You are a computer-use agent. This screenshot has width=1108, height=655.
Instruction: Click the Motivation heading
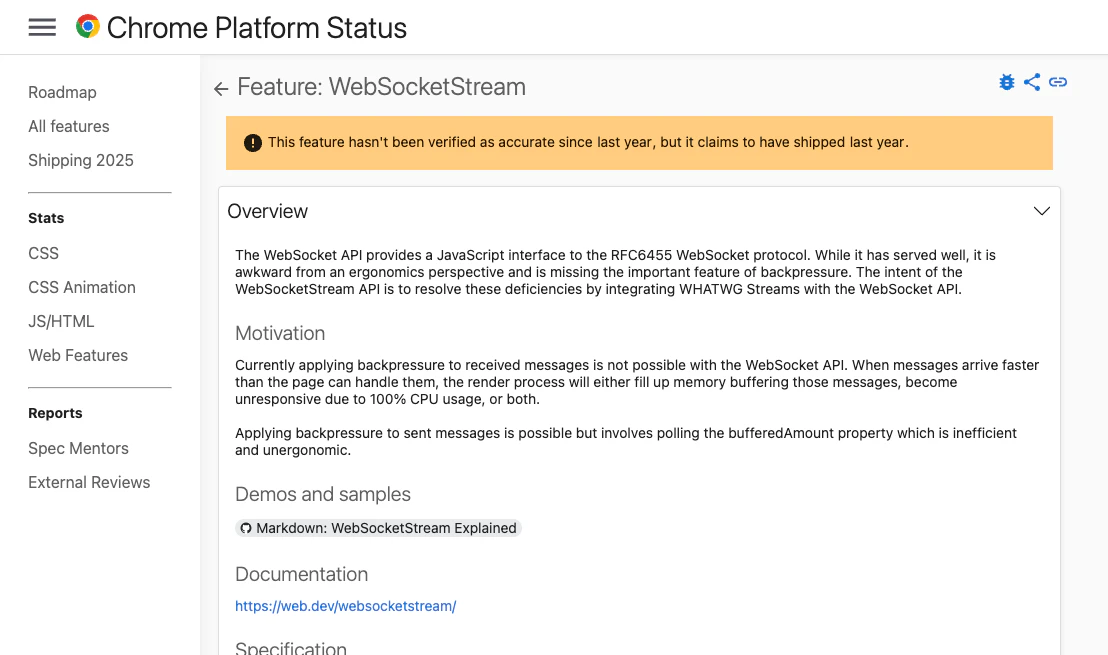click(280, 334)
